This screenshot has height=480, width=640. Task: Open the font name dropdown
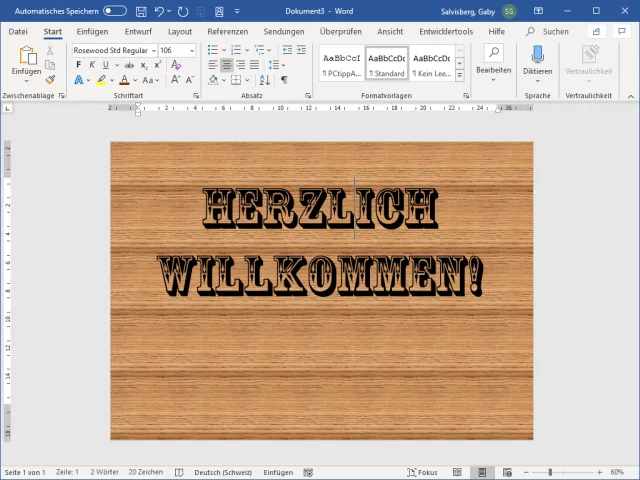coord(153,50)
